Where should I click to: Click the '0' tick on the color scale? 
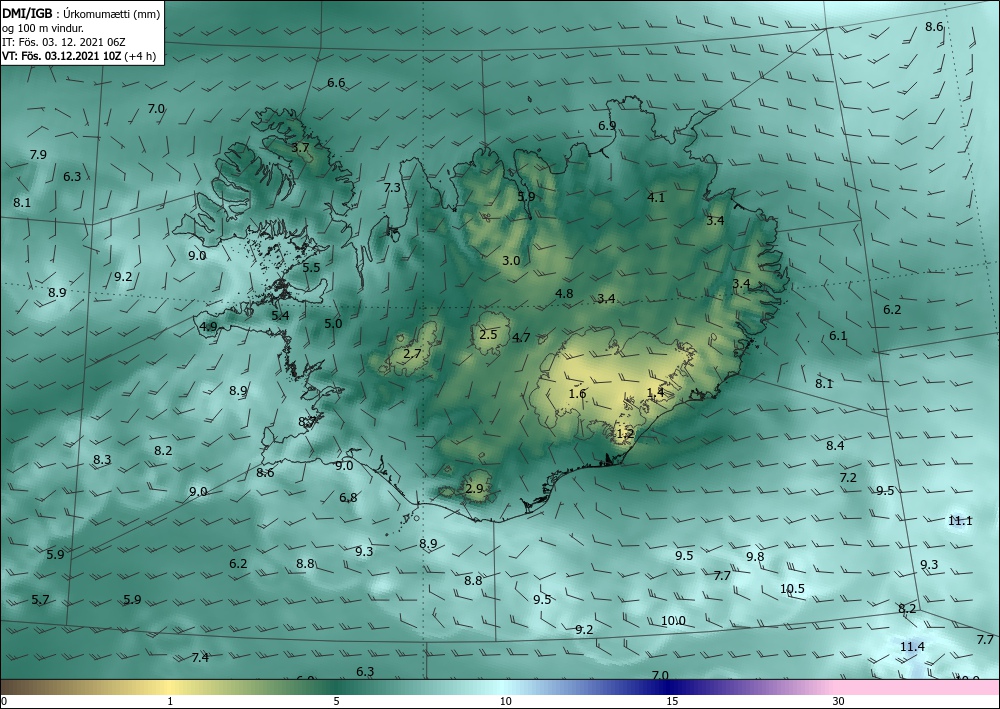(x=4, y=702)
